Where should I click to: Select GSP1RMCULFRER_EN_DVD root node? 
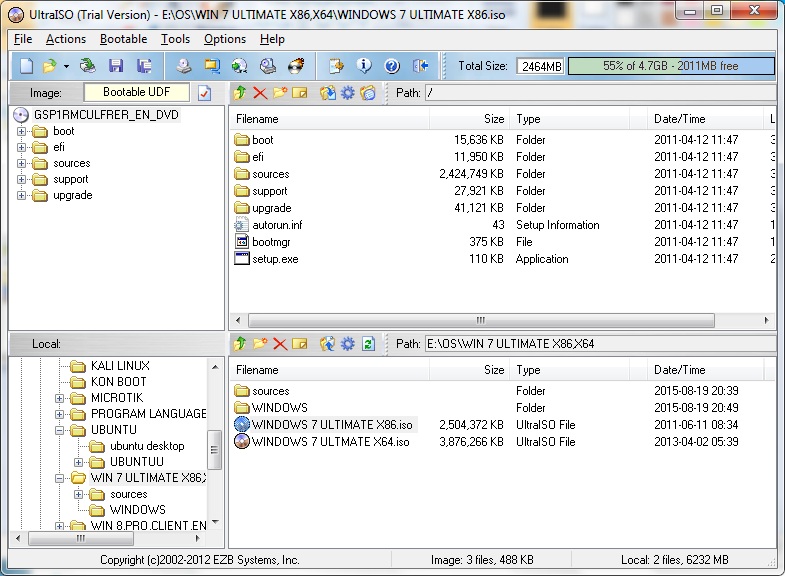click(106, 115)
